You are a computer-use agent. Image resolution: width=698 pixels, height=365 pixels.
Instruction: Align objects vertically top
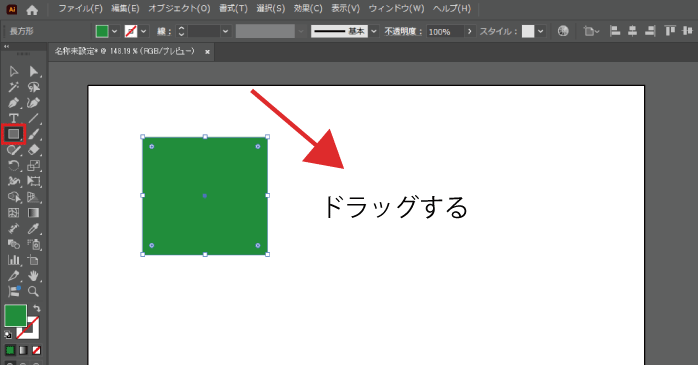tap(670, 31)
